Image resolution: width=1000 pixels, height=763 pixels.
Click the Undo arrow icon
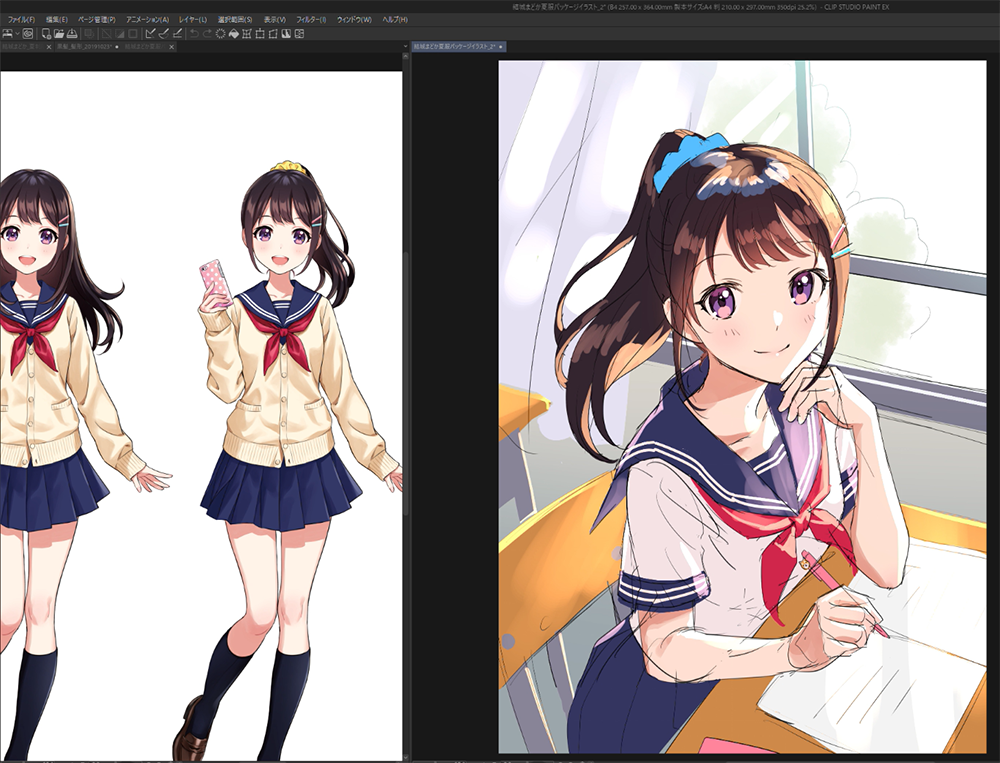coord(194,33)
